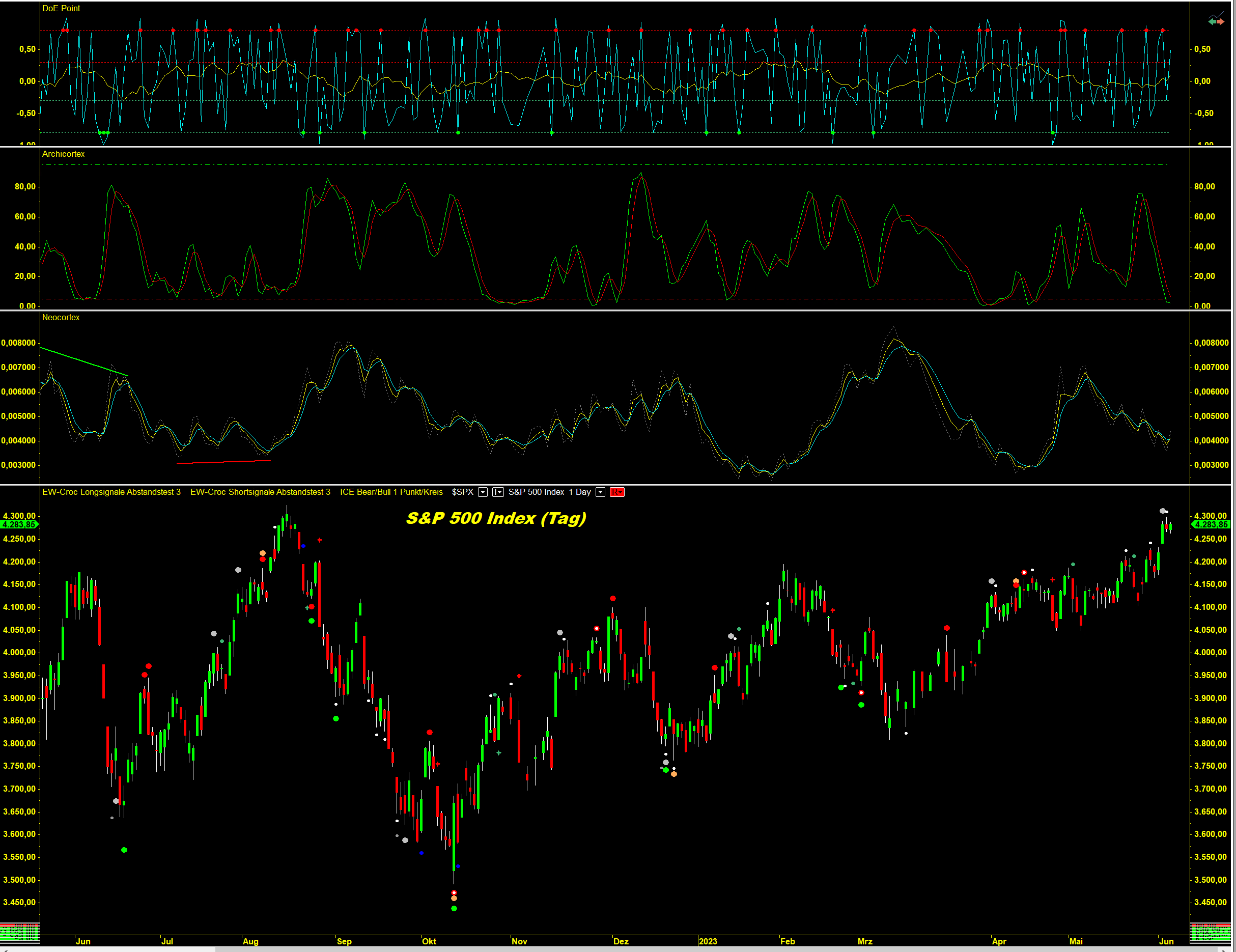Click bottom-left green grid corner icon

click(19, 933)
